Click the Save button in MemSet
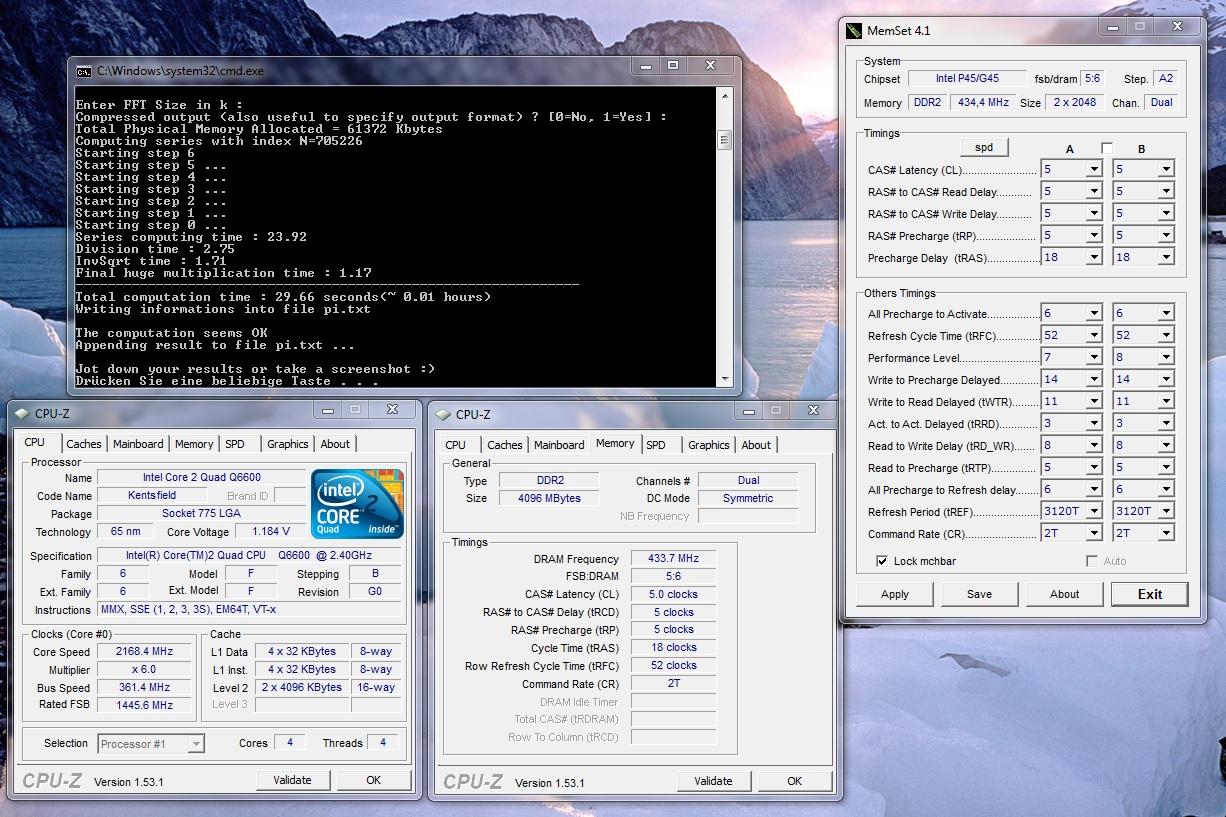The width and height of the screenshot is (1226, 817). click(979, 594)
